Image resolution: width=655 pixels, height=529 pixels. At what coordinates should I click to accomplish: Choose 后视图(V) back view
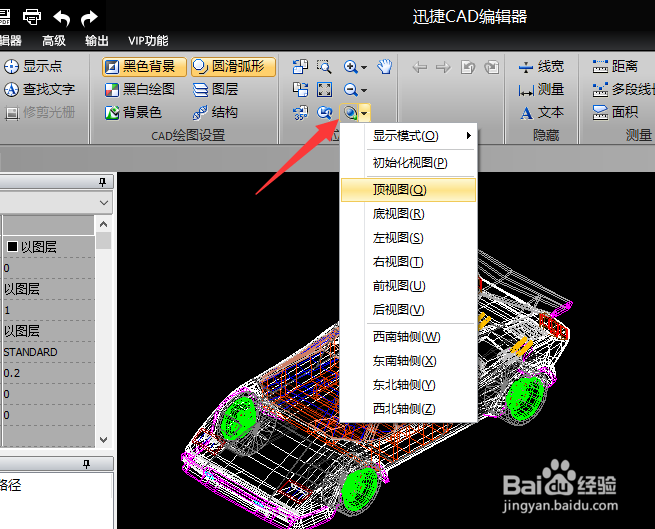tap(409, 310)
